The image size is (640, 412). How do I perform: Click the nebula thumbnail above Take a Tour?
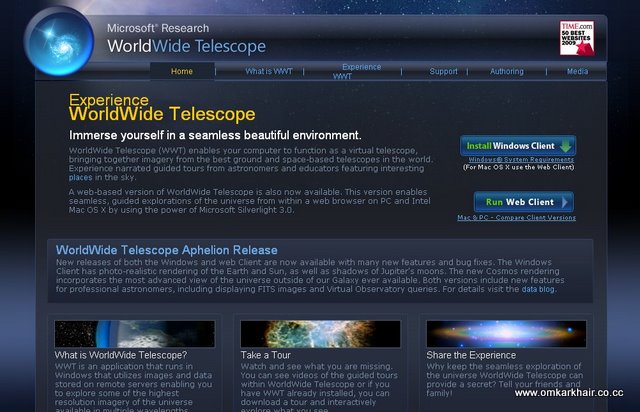click(320, 334)
